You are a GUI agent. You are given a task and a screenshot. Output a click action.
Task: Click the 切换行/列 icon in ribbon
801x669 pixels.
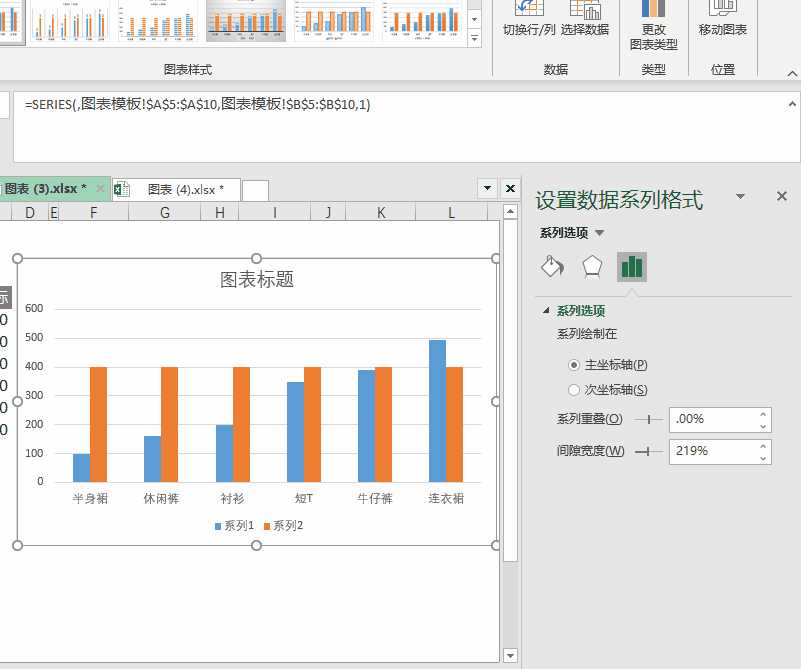(x=529, y=10)
